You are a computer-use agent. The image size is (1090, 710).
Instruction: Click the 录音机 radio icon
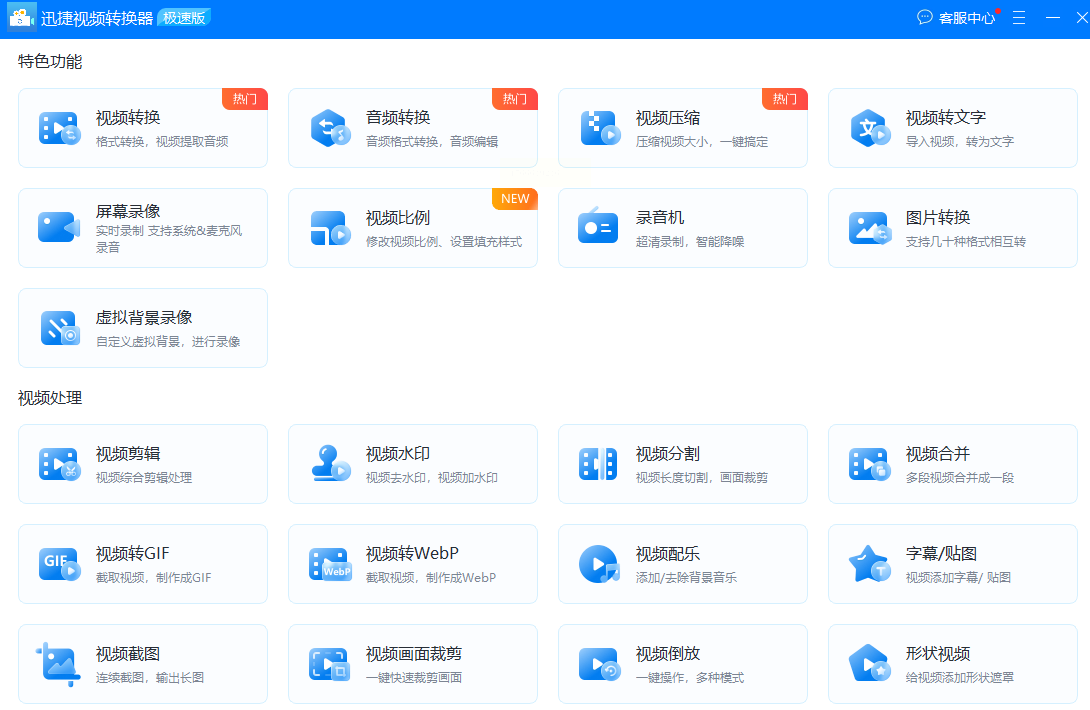[598, 225]
